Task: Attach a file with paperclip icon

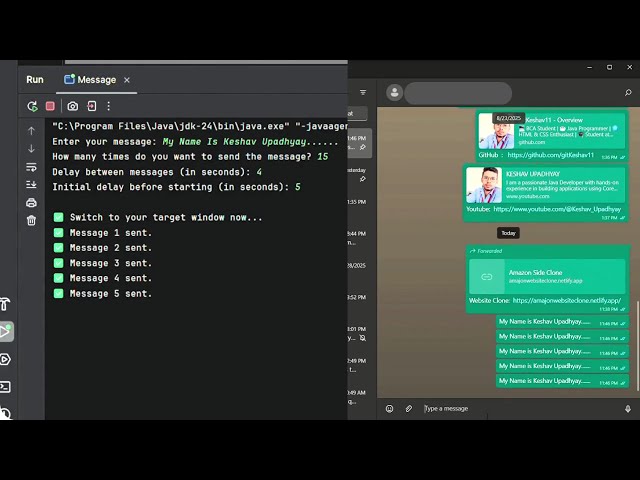Action: 409,409
